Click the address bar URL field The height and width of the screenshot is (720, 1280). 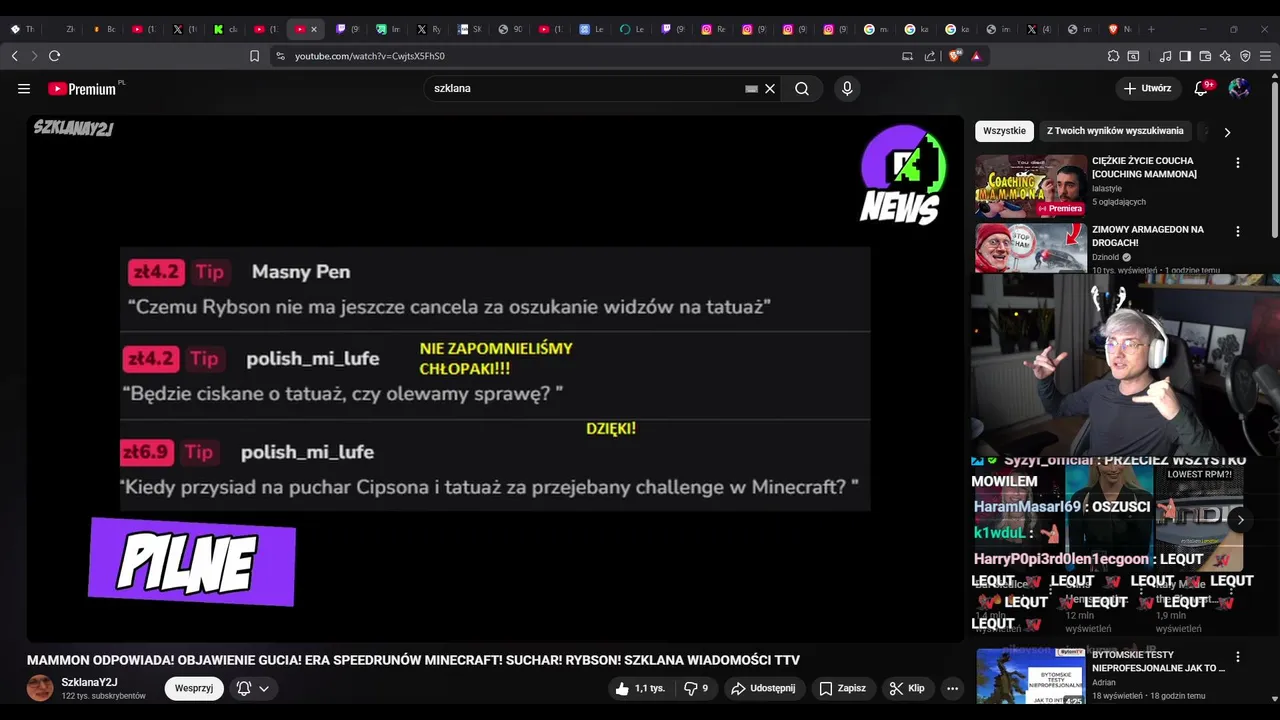click(590, 56)
